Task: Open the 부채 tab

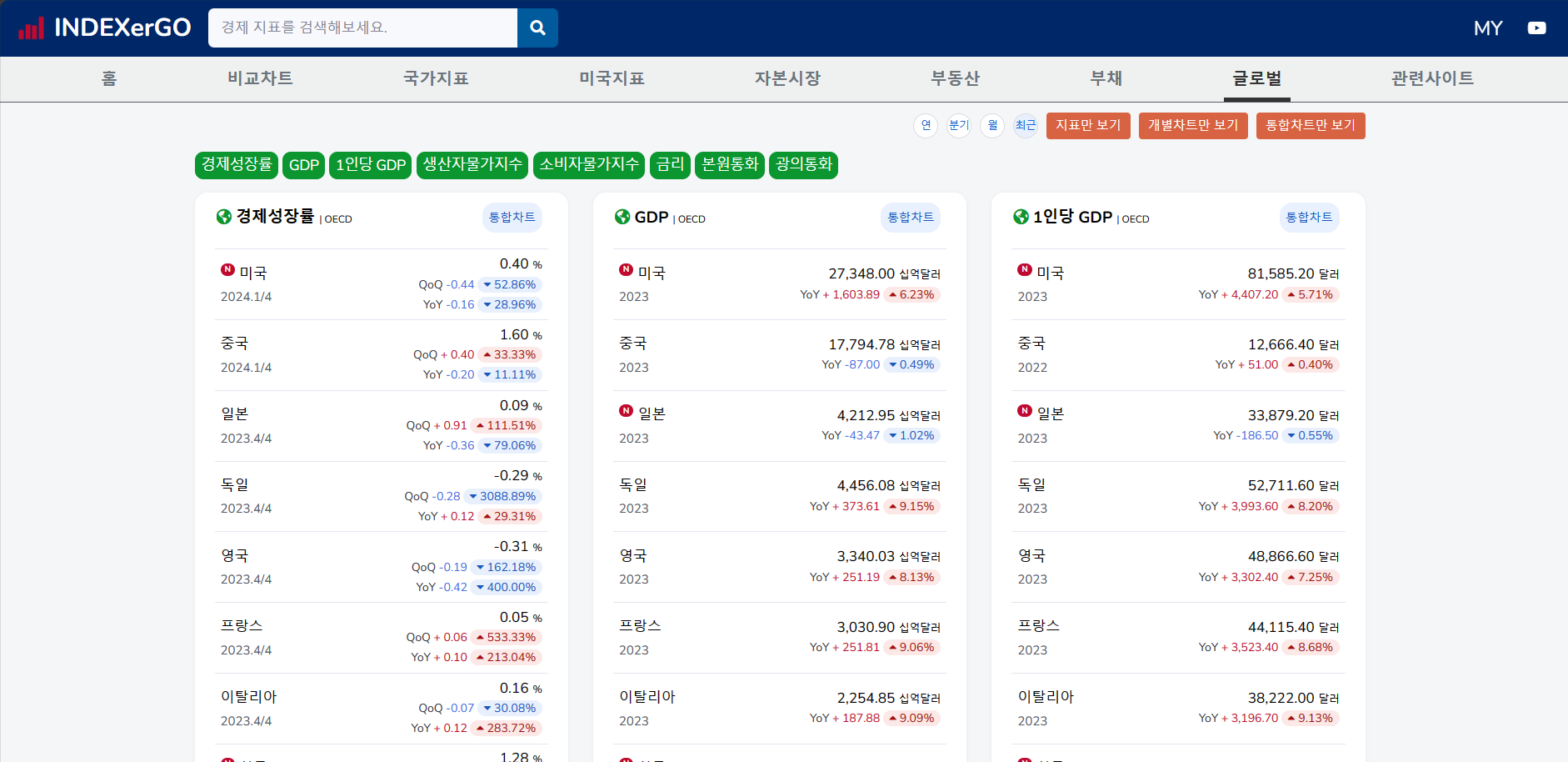Action: coord(1106,78)
